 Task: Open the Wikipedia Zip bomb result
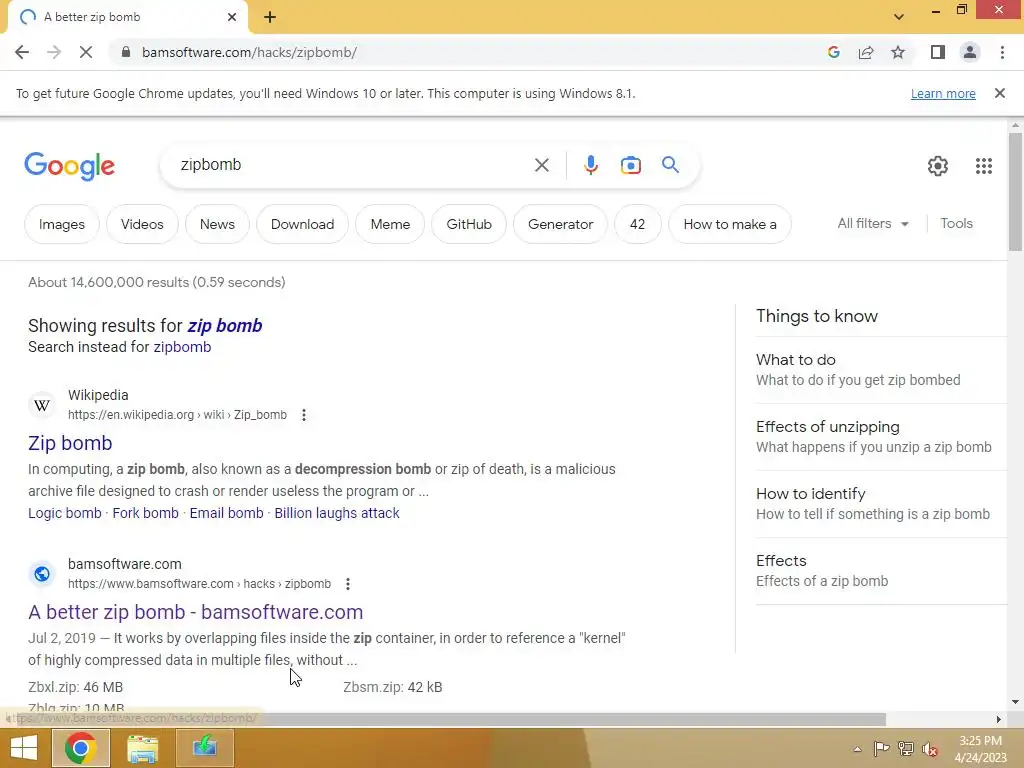tap(70, 443)
